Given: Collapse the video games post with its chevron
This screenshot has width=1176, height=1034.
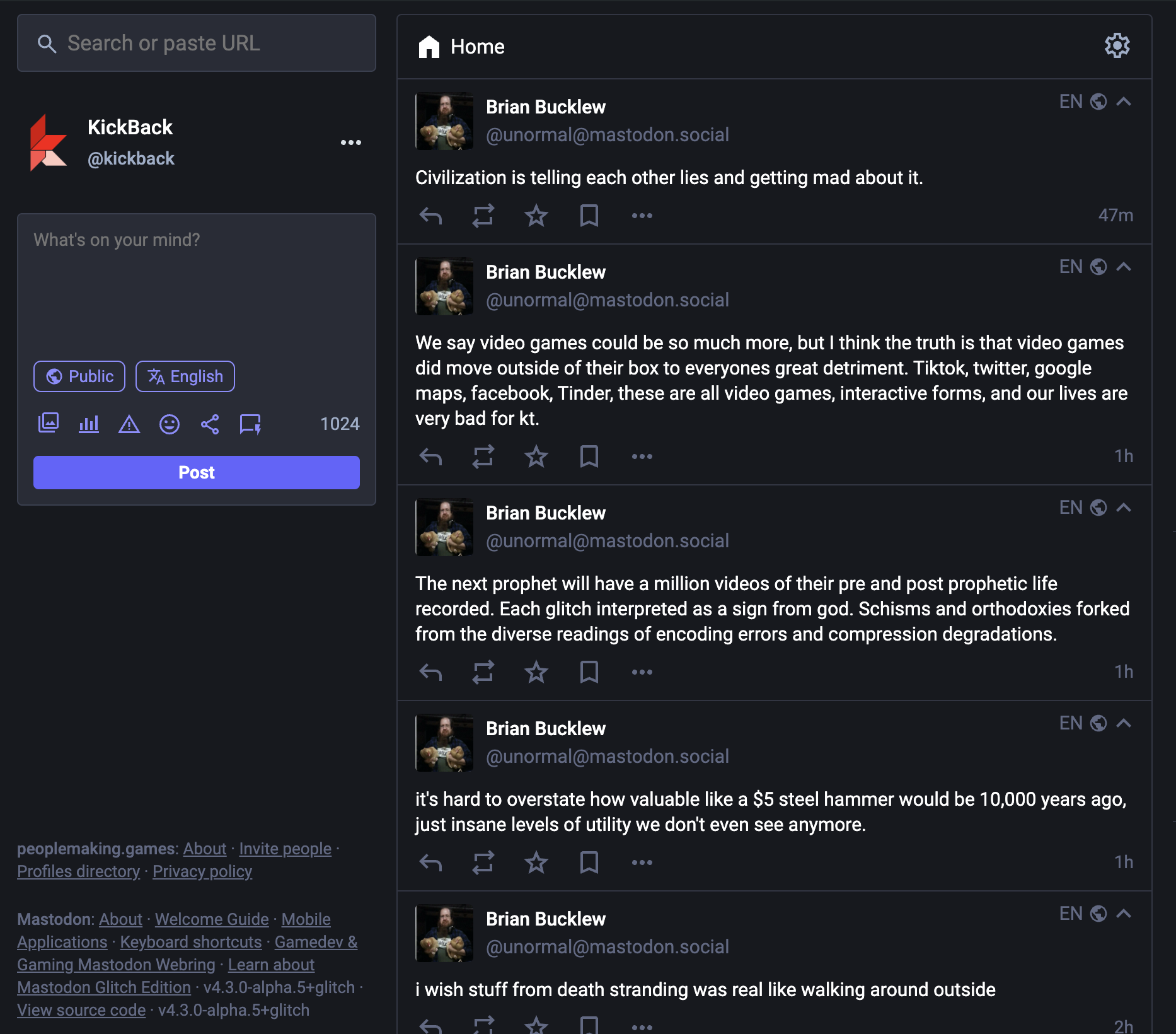Looking at the screenshot, I should coord(1124,266).
